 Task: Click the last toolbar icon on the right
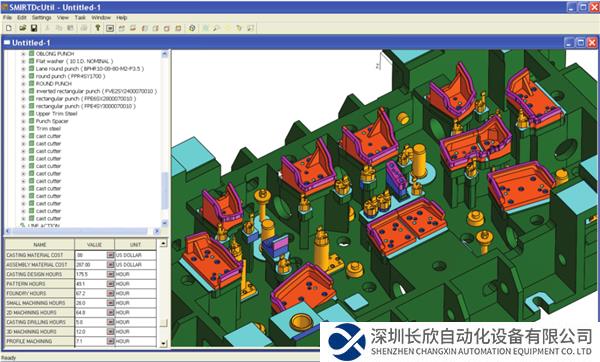pyautogui.click(x=250, y=28)
